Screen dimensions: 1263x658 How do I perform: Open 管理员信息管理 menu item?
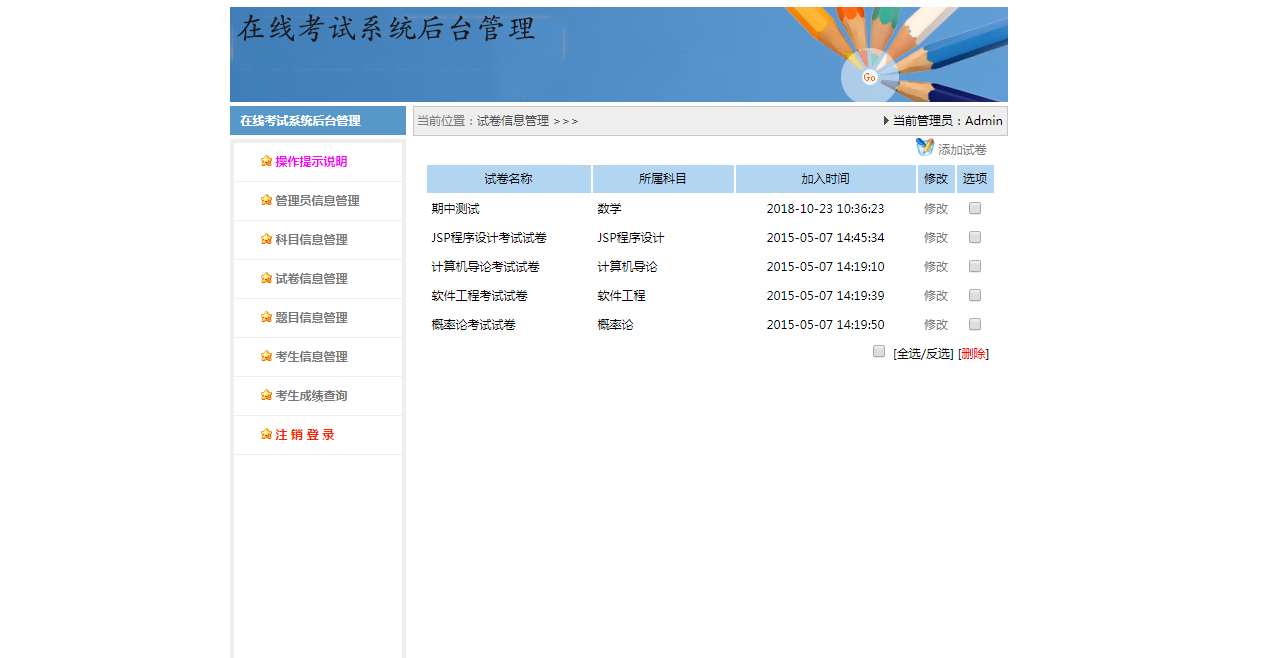[x=317, y=201]
